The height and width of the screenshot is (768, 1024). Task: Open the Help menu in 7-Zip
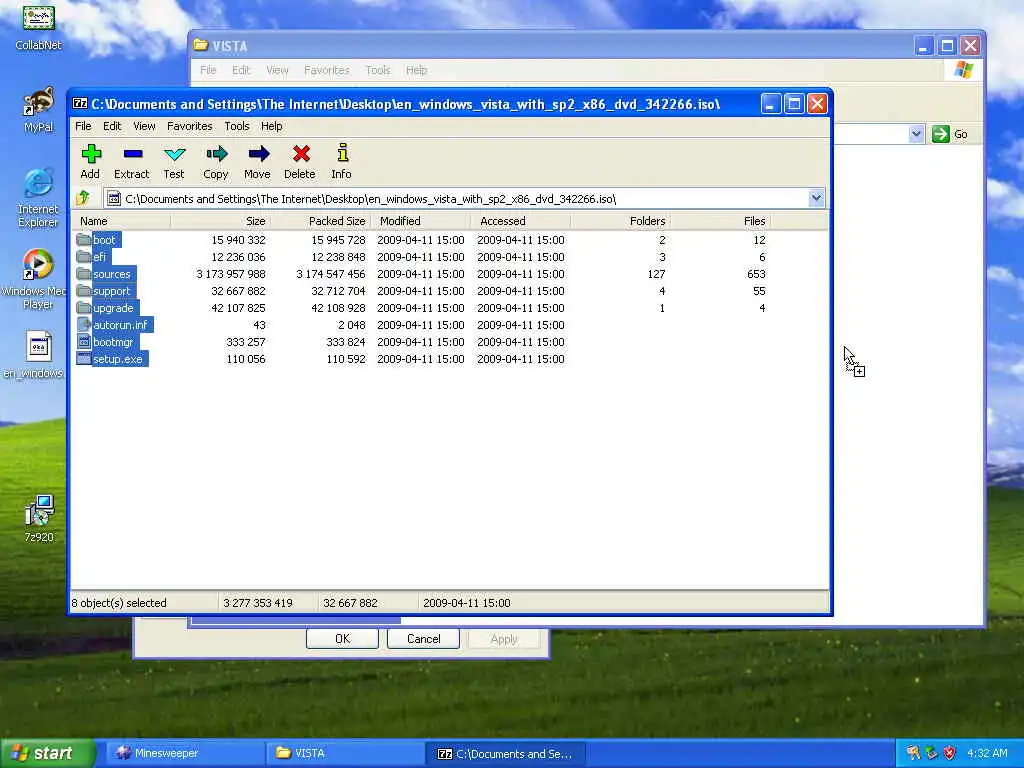pos(272,126)
